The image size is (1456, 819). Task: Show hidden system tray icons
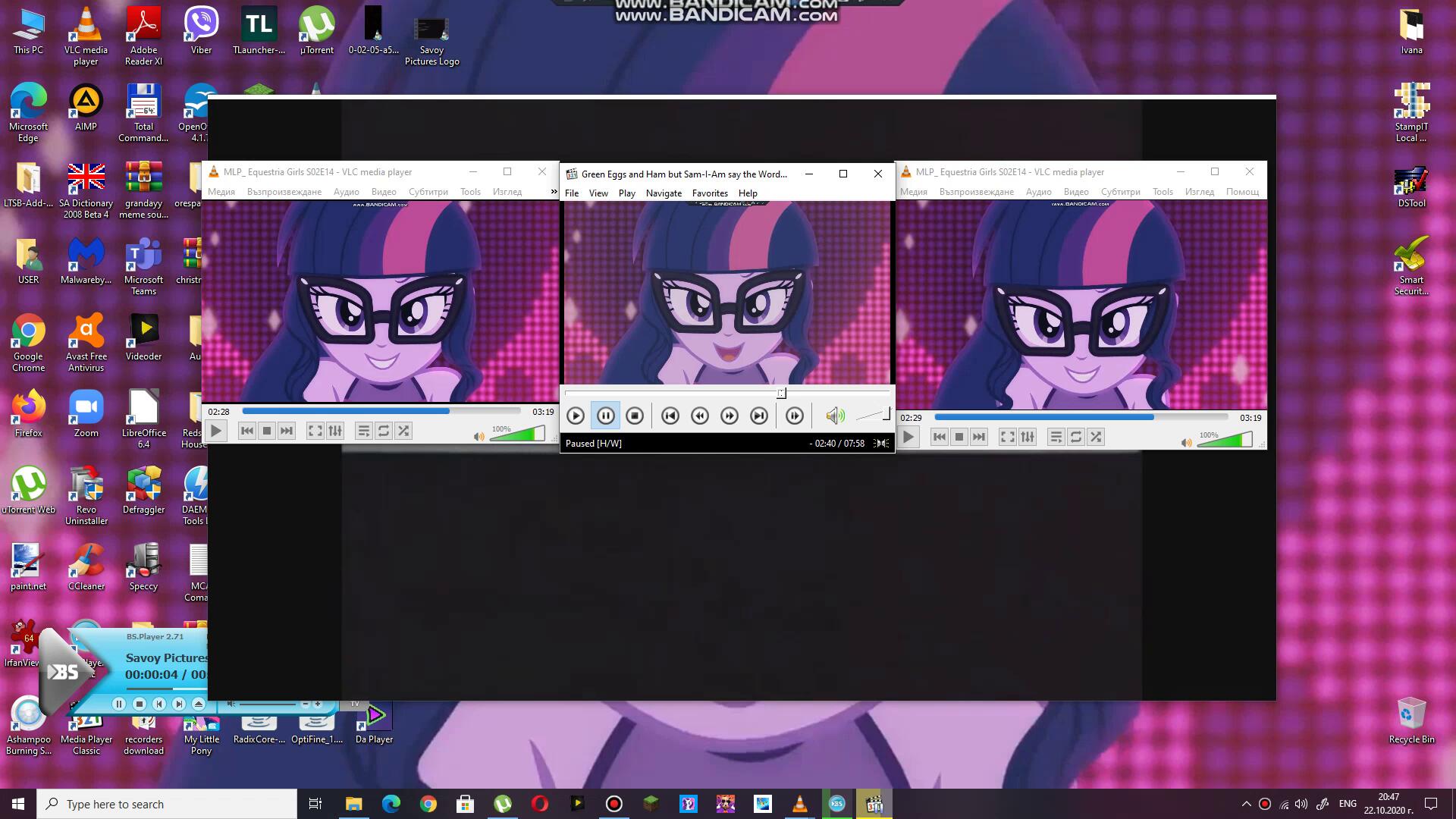pyautogui.click(x=1246, y=804)
